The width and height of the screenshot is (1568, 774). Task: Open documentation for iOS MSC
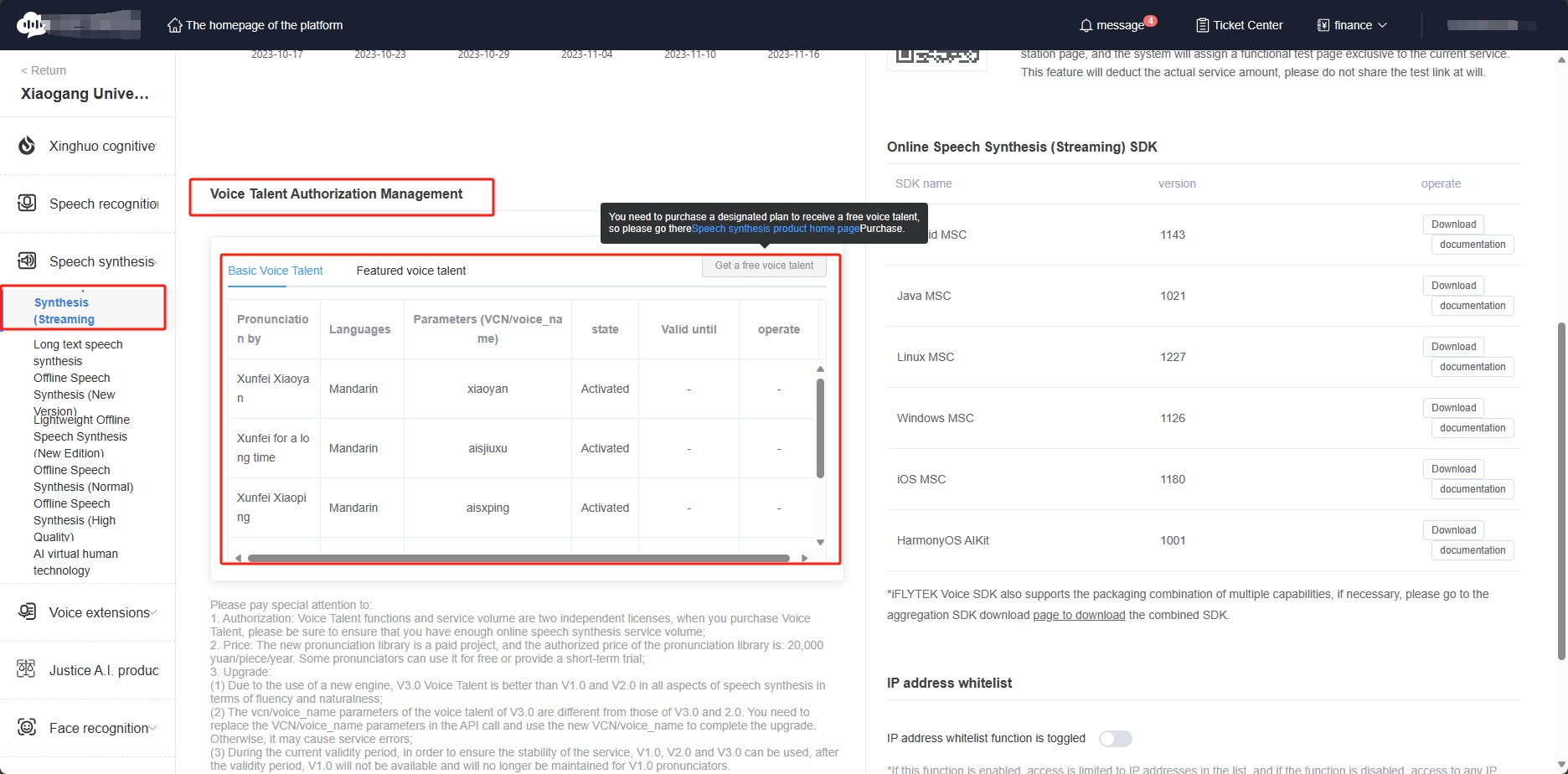tap(1473, 489)
